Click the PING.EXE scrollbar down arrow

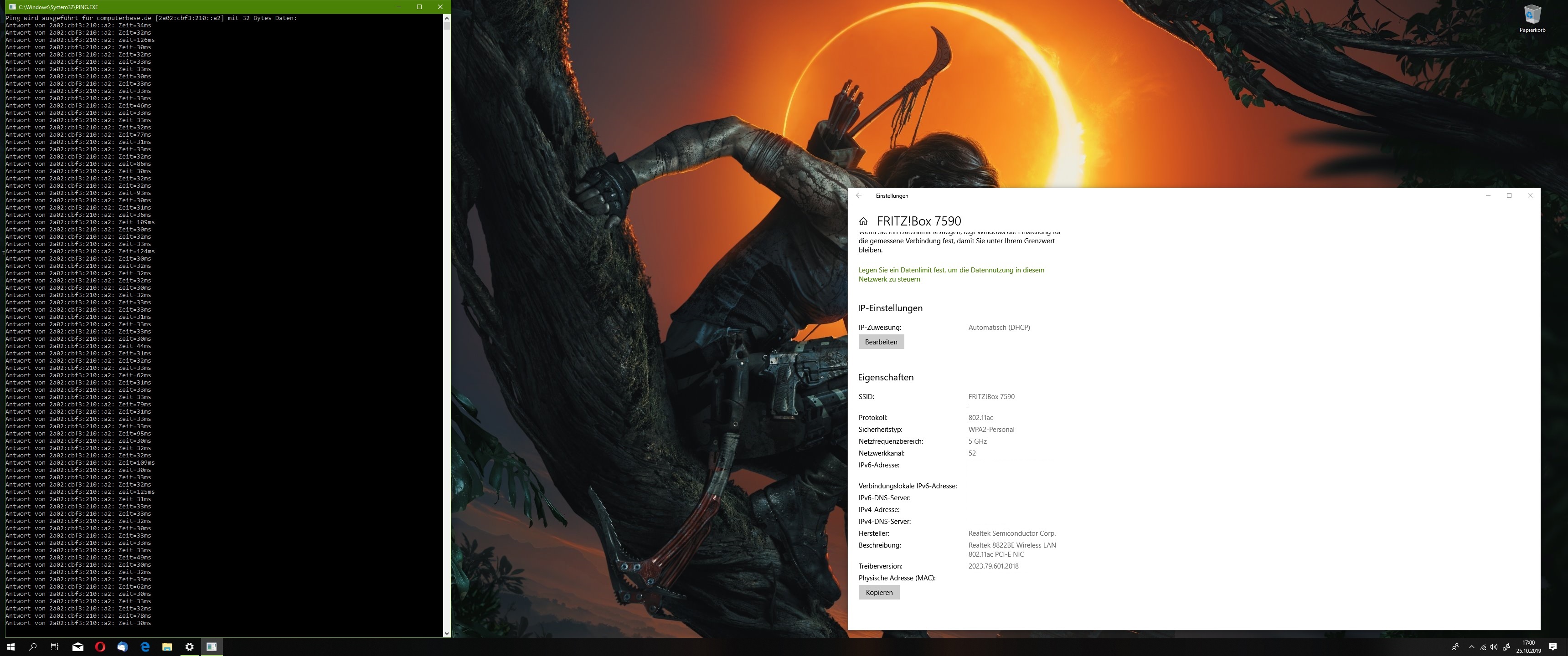coord(447,634)
